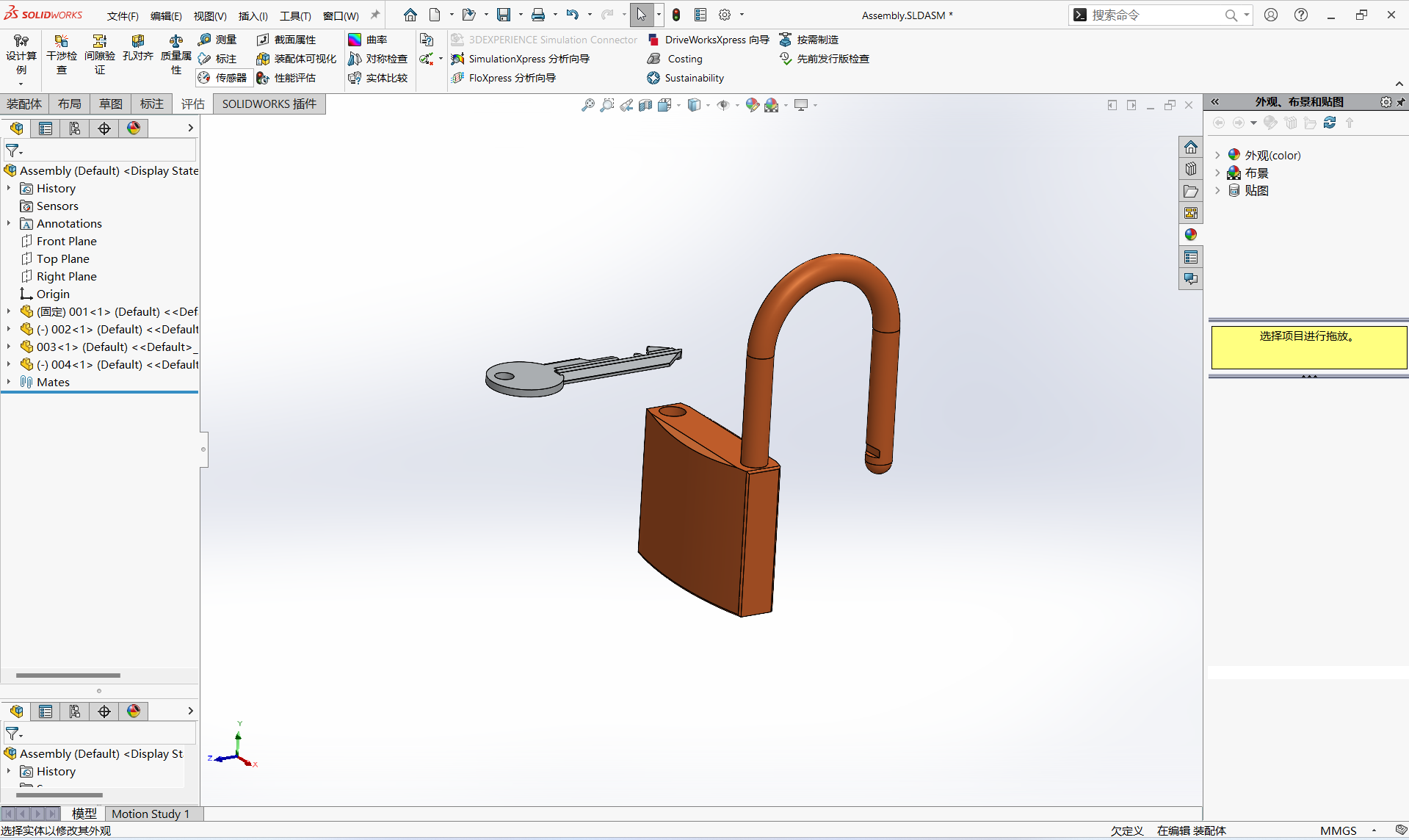The width and height of the screenshot is (1409, 840).
Task: Switch to SOLIDWORKS 插件 tab
Action: (269, 104)
